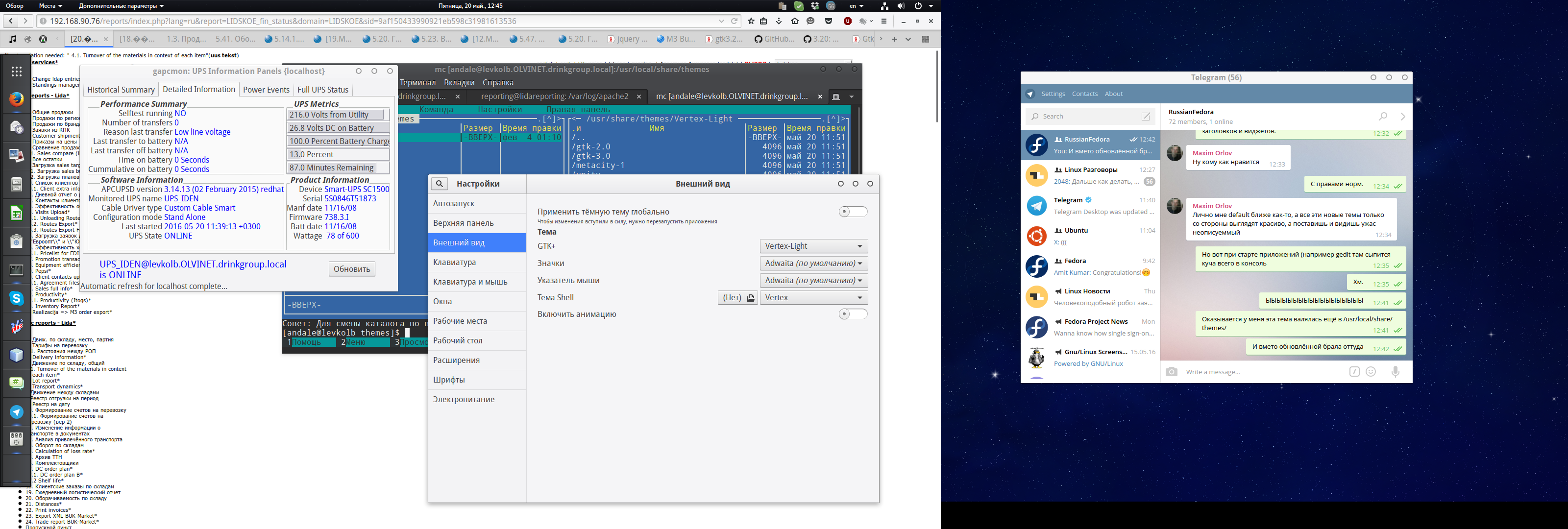Image resolution: width=1568 pixels, height=529 pixels.
Task: Expand the cursor theme dropdown
Action: coord(813,281)
